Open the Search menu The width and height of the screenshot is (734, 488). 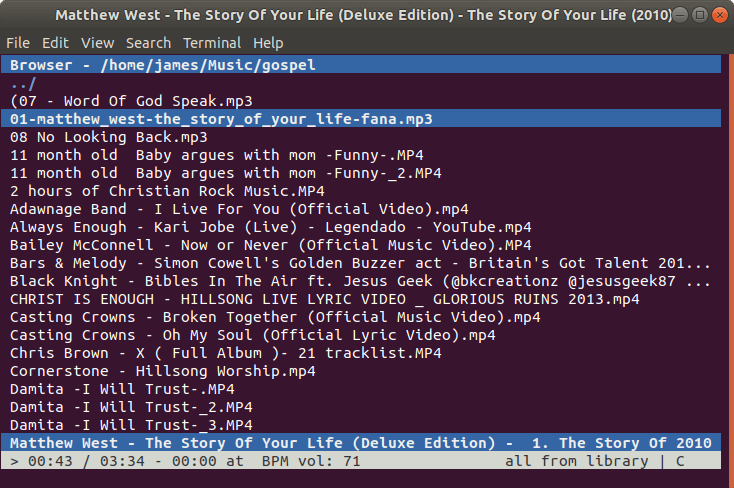148,43
